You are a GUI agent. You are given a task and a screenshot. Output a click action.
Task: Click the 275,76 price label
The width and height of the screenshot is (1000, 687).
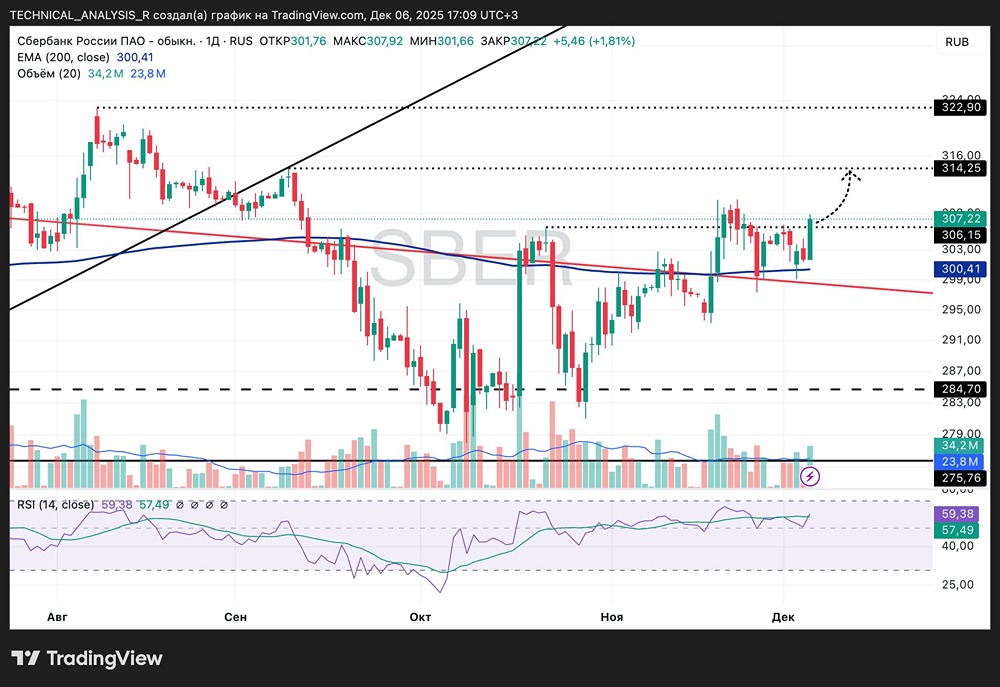click(x=961, y=478)
